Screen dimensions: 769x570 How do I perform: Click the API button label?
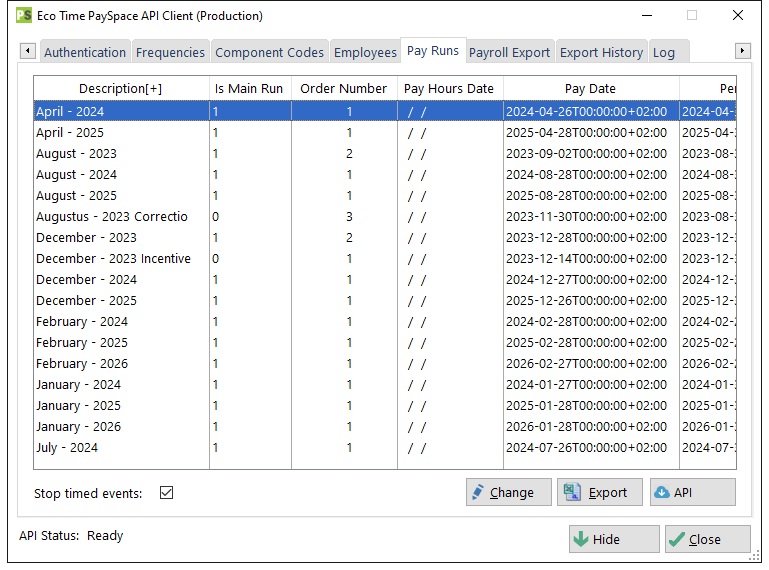tap(683, 492)
